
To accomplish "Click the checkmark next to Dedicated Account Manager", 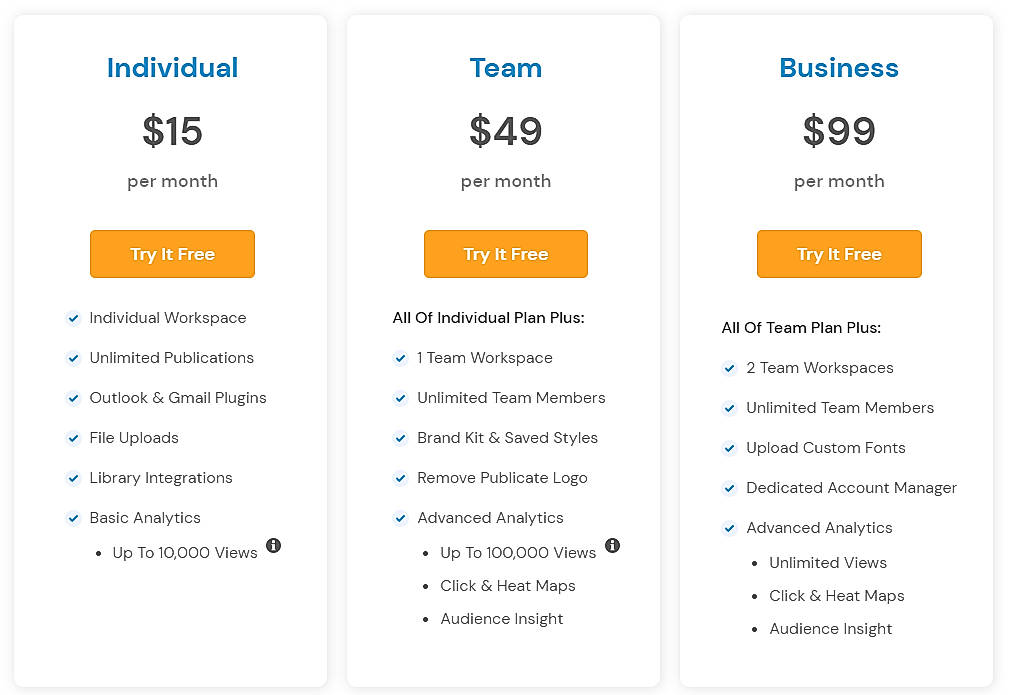I will 730,488.
